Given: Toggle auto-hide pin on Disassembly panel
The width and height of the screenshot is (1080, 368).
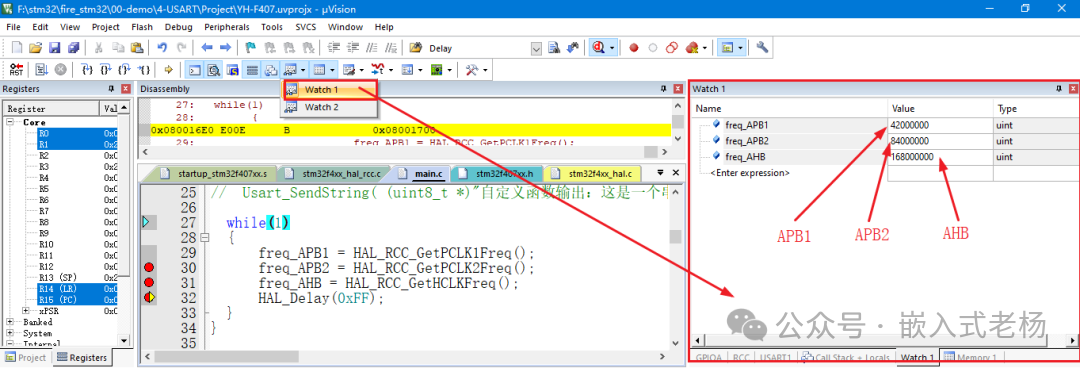Looking at the screenshot, I should click(664, 89).
